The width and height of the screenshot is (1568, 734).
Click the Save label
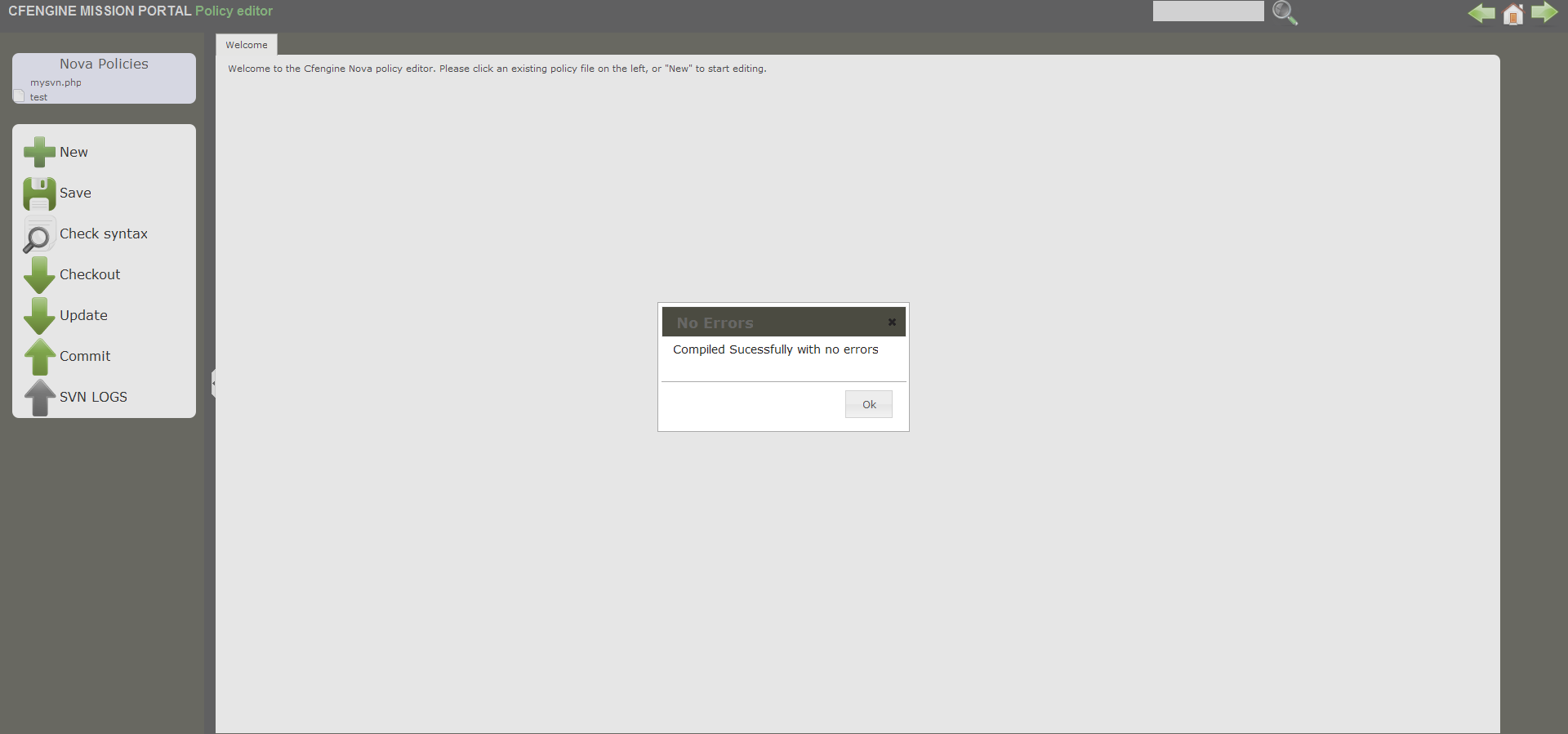click(x=75, y=193)
